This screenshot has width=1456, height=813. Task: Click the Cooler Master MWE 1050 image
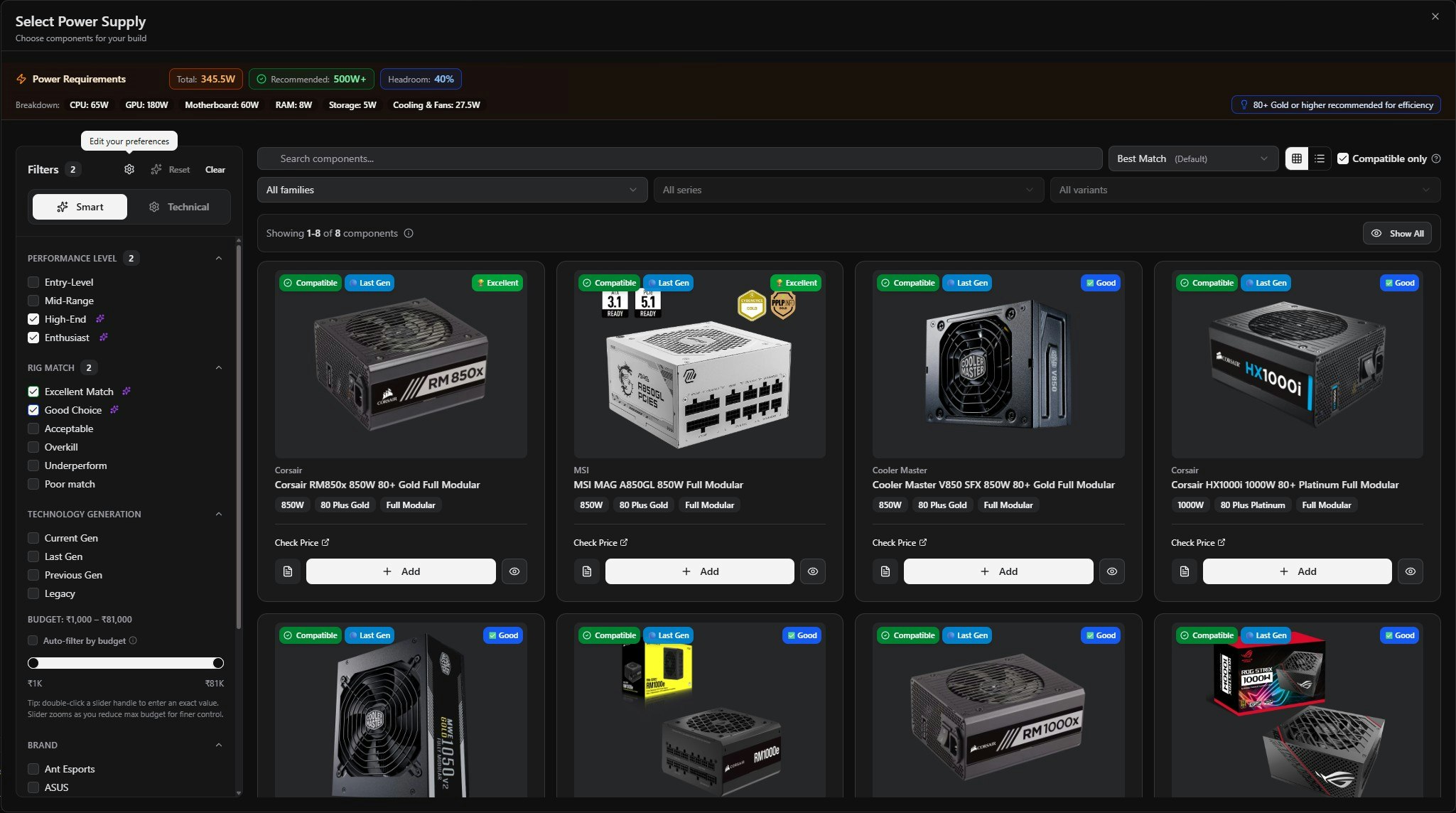401,709
